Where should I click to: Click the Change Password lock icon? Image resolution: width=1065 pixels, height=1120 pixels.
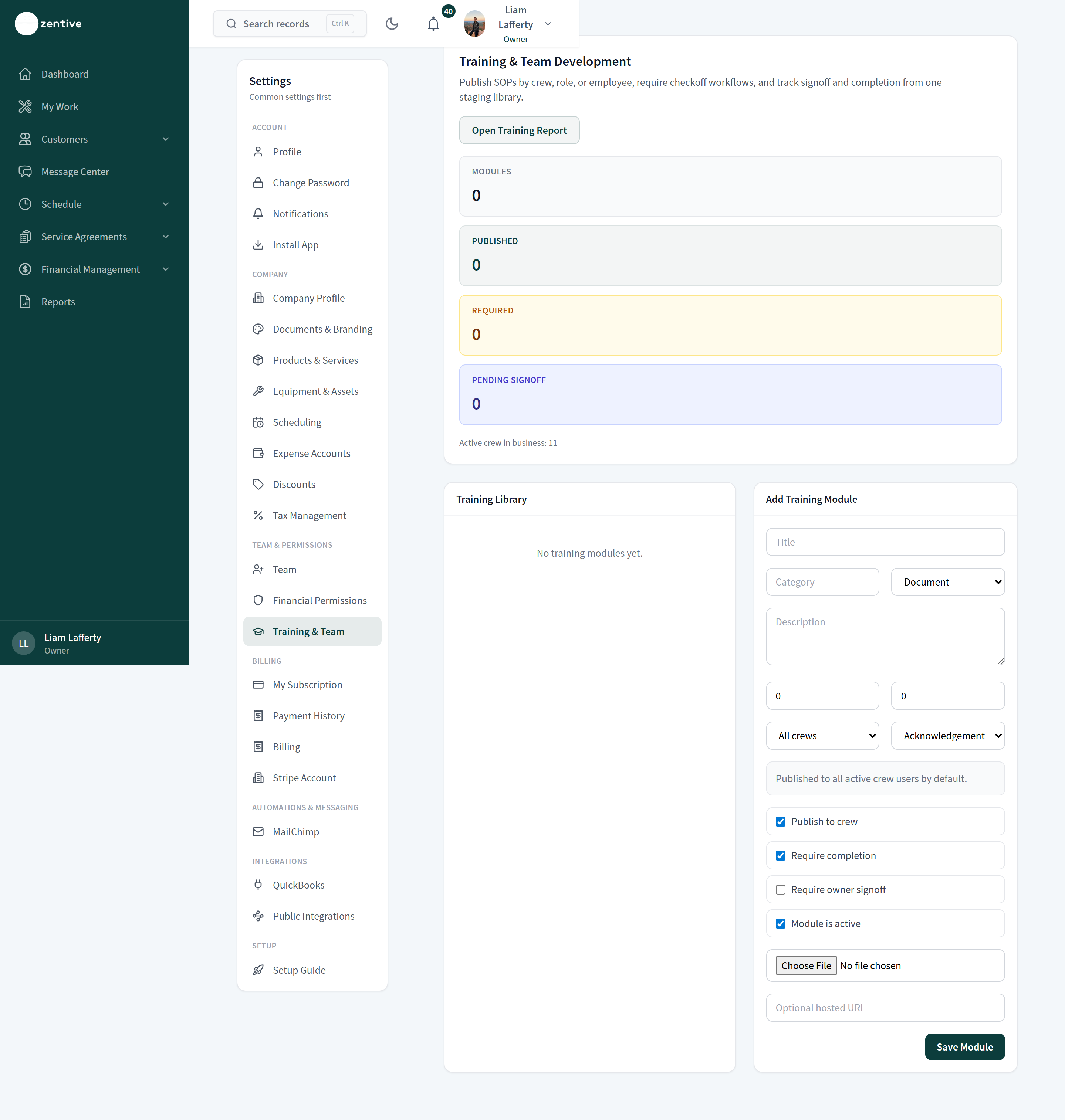tap(258, 183)
